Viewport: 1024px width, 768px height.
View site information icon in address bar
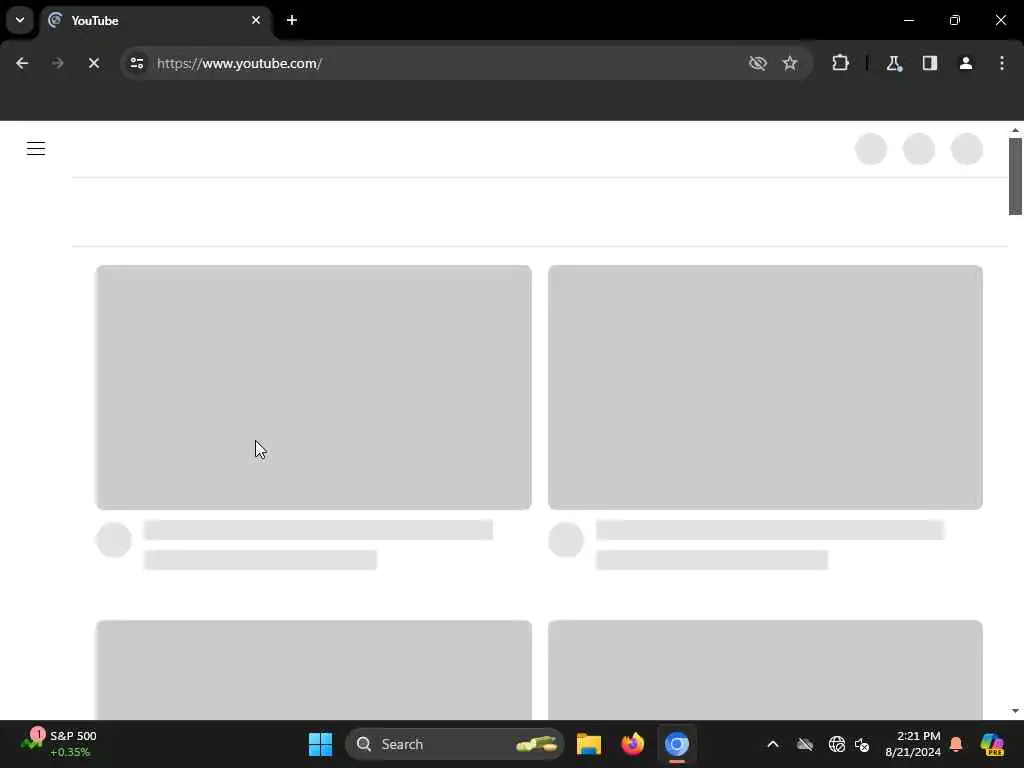point(136,63)
